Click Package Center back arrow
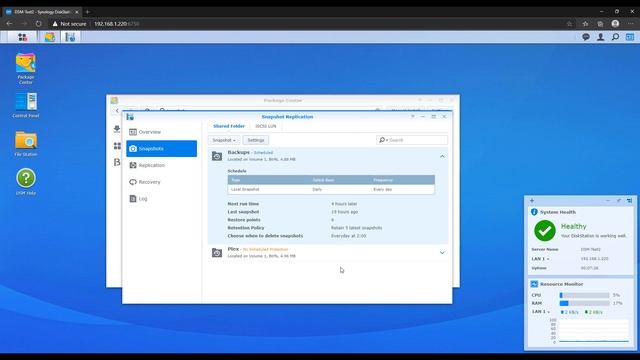The image size is (640, 360). [117, 111]
